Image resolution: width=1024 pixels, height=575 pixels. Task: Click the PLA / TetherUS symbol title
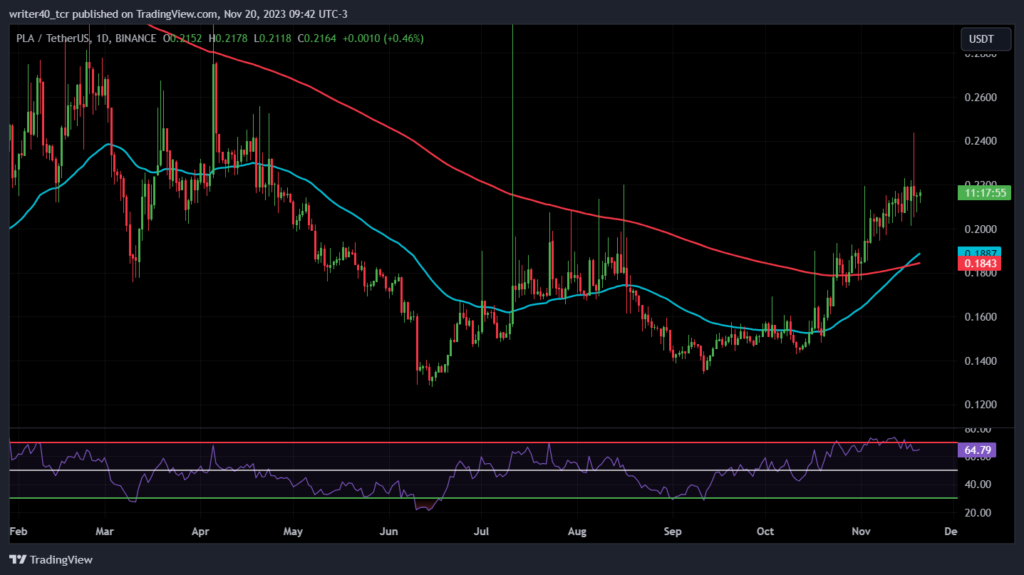pos(52,39)
